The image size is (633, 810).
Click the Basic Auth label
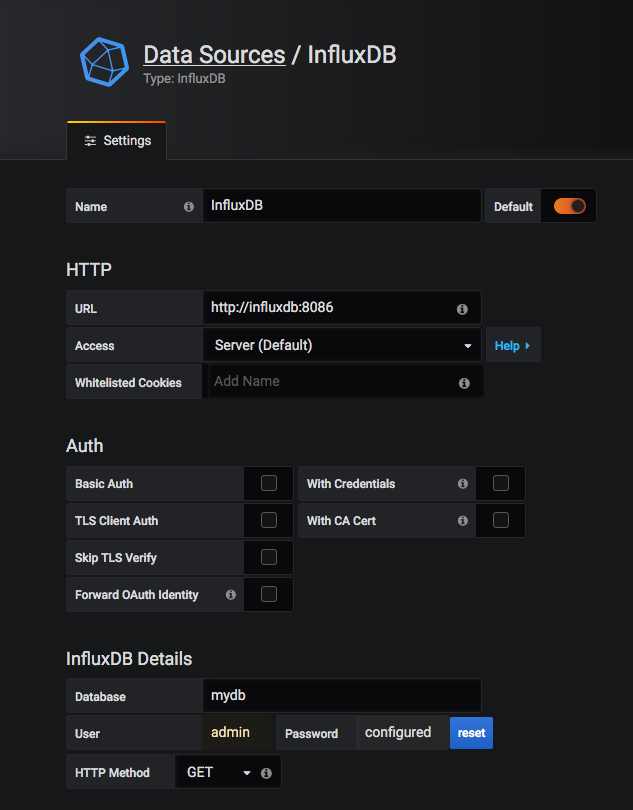click(x=104, y=484)
